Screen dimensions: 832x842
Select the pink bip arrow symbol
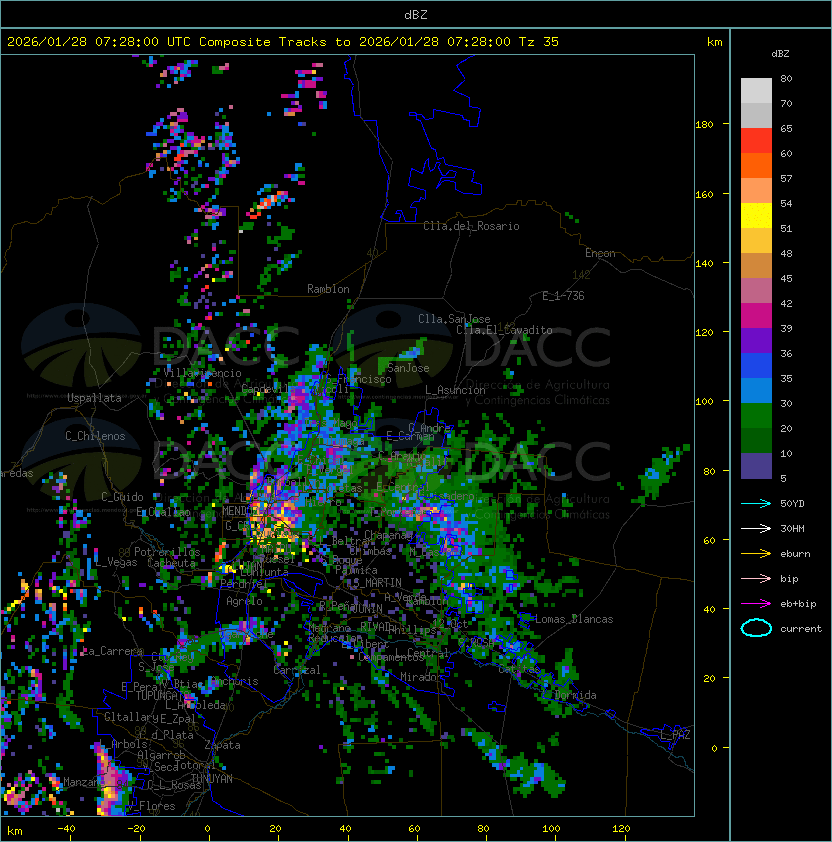[756, 578]
